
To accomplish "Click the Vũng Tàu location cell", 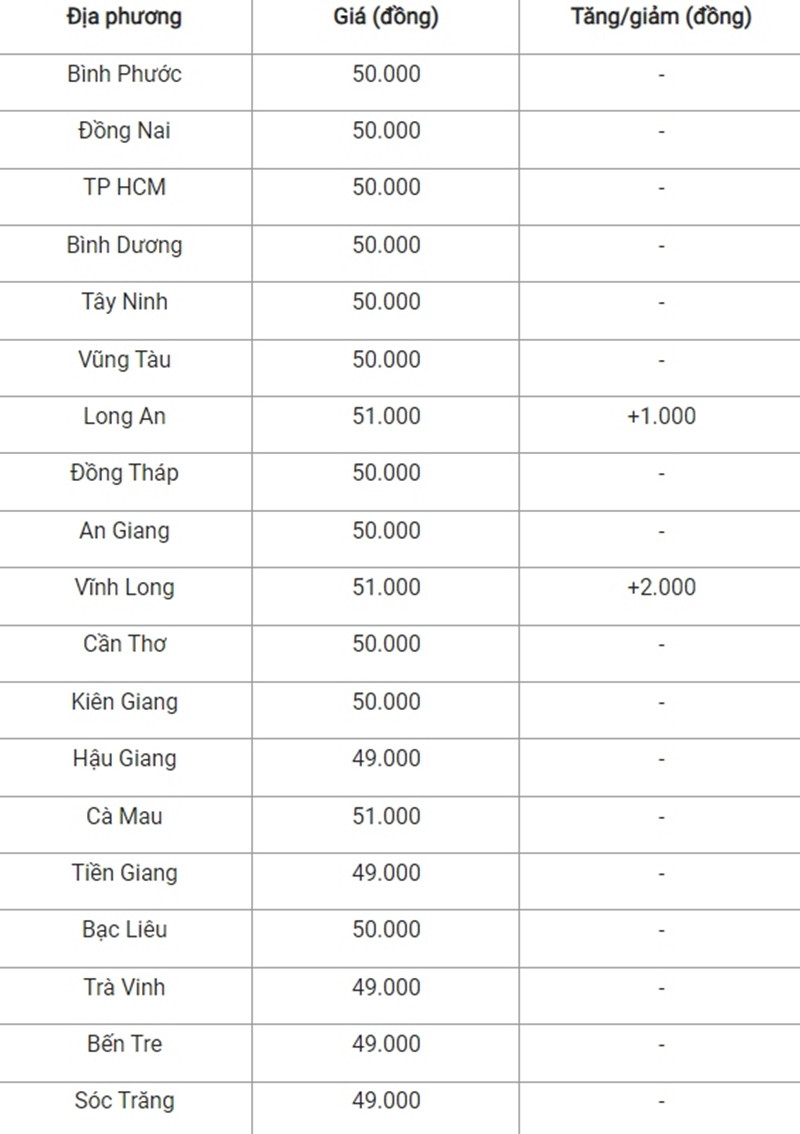I will coord(124,359).
